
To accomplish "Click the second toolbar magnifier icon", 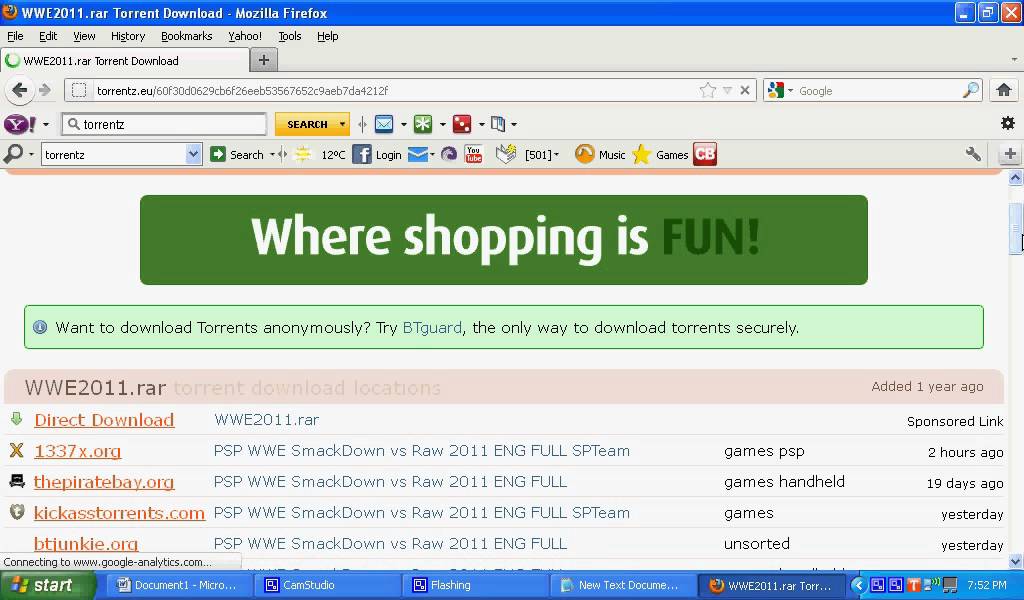I will tap(12, 154).
